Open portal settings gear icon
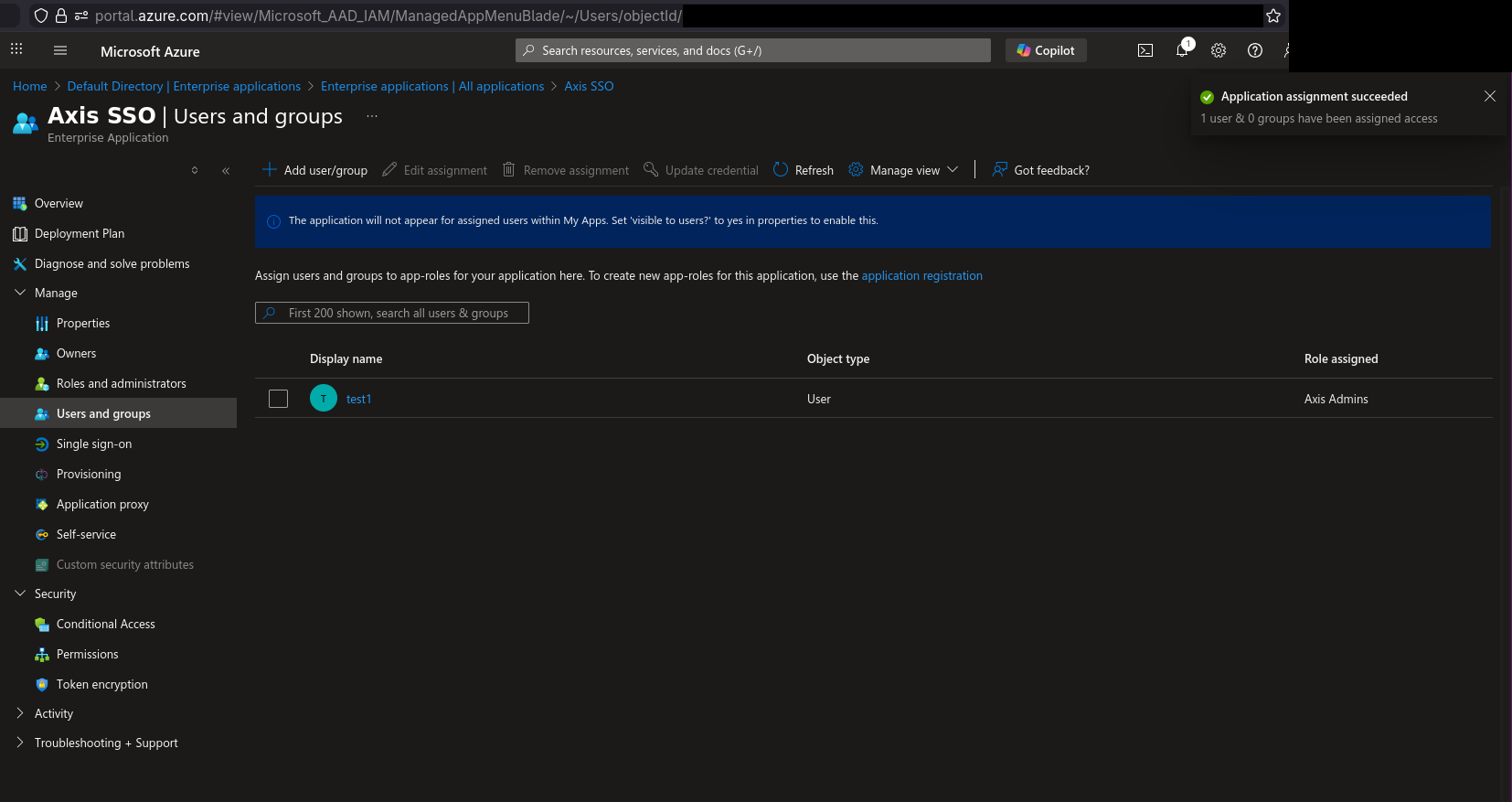Viewport: 1512px width, 802px height. [x=1219, y=51]
